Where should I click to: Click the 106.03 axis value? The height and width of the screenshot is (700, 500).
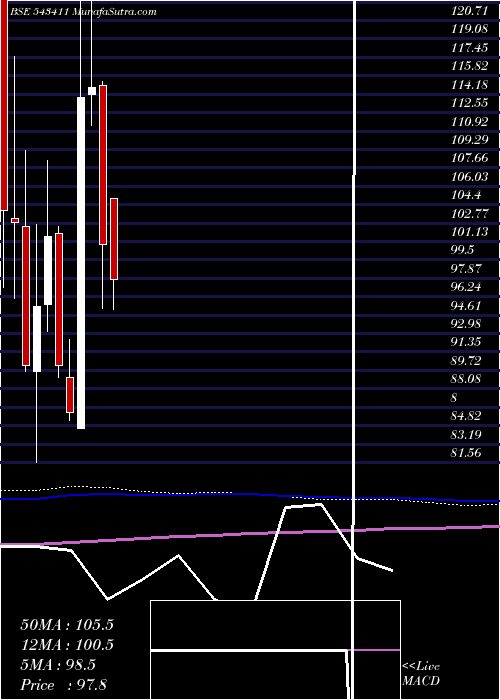(470, 177)
